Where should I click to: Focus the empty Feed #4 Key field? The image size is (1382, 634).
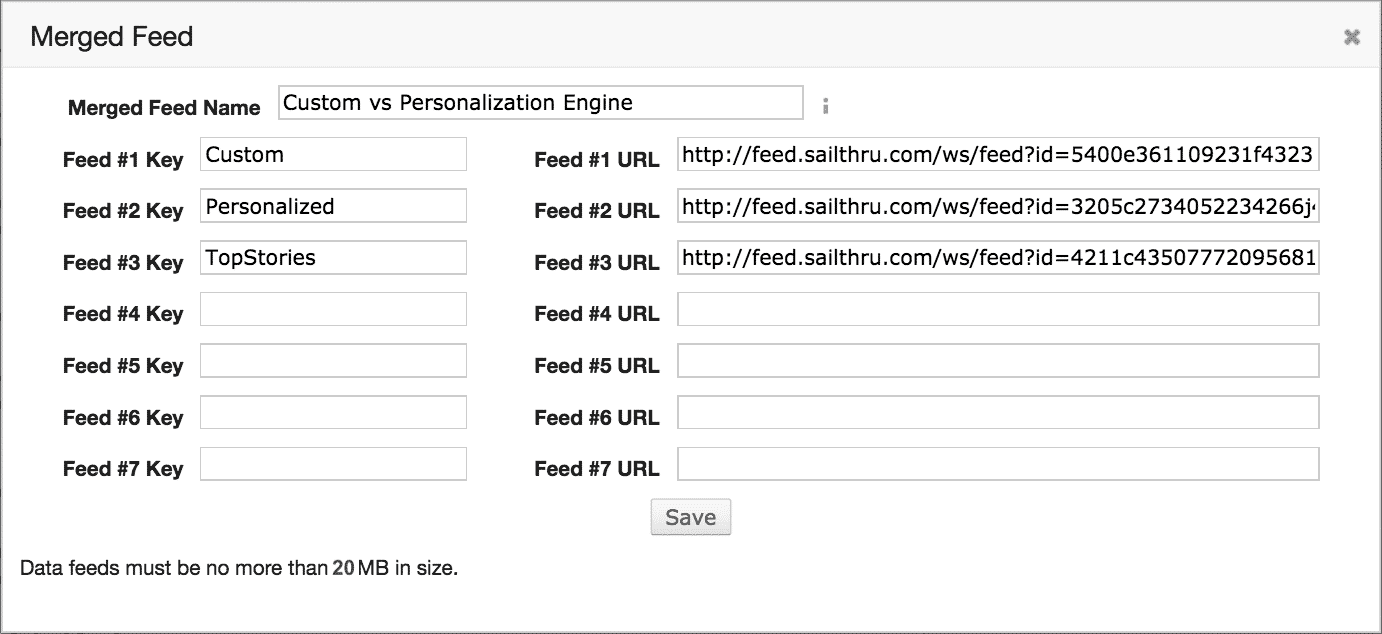point(333,309)
